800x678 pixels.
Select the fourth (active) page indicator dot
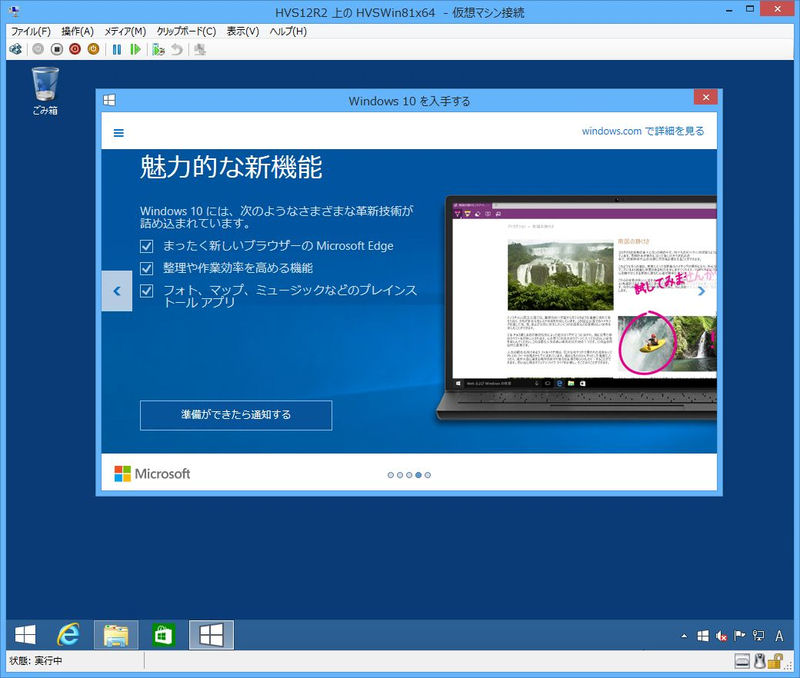418,475
